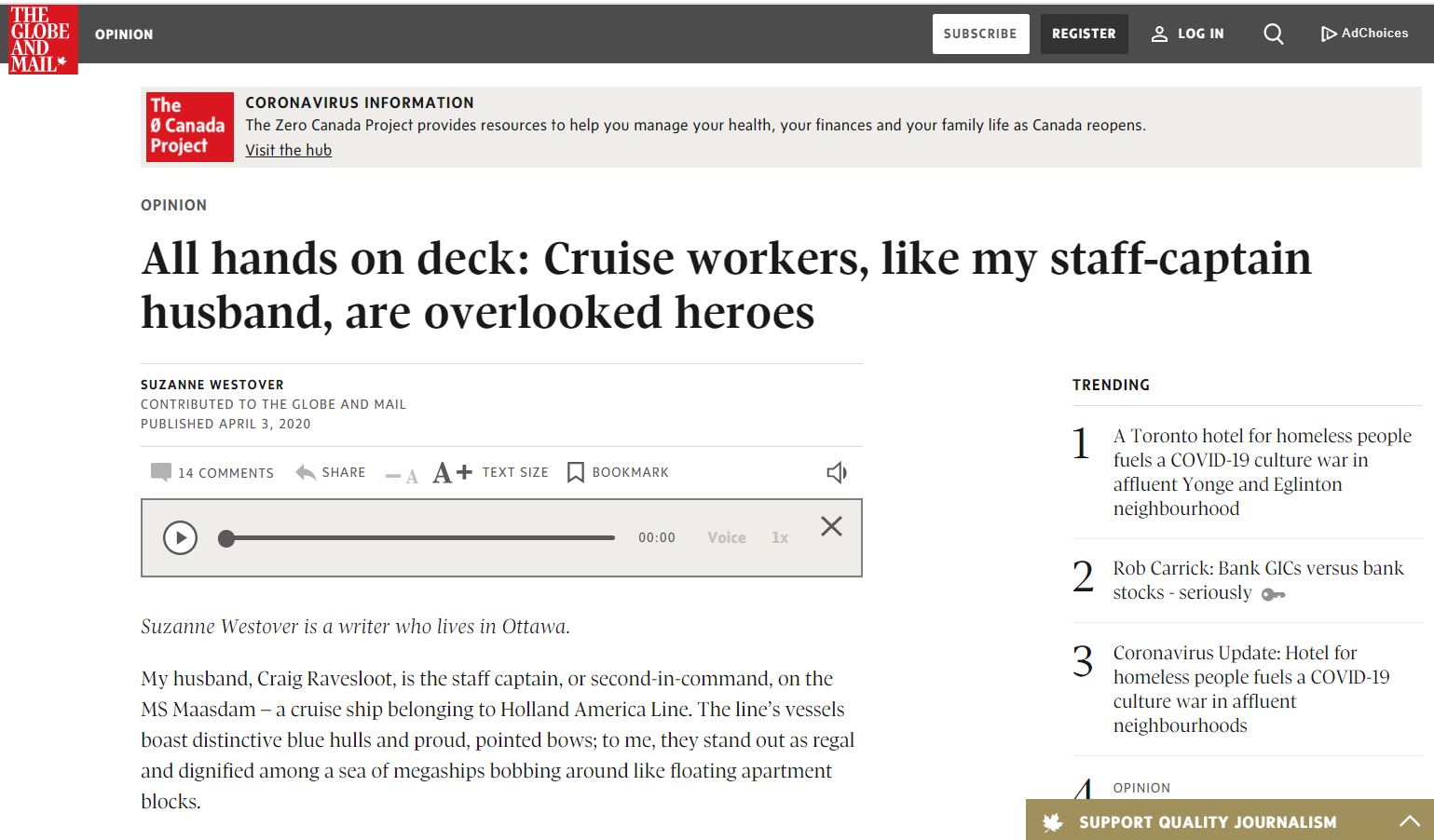Image resolution: width=1434 pixels, height=840 pixels.
Task: Open the Opinion section in header
Action: tap(124, 34)
